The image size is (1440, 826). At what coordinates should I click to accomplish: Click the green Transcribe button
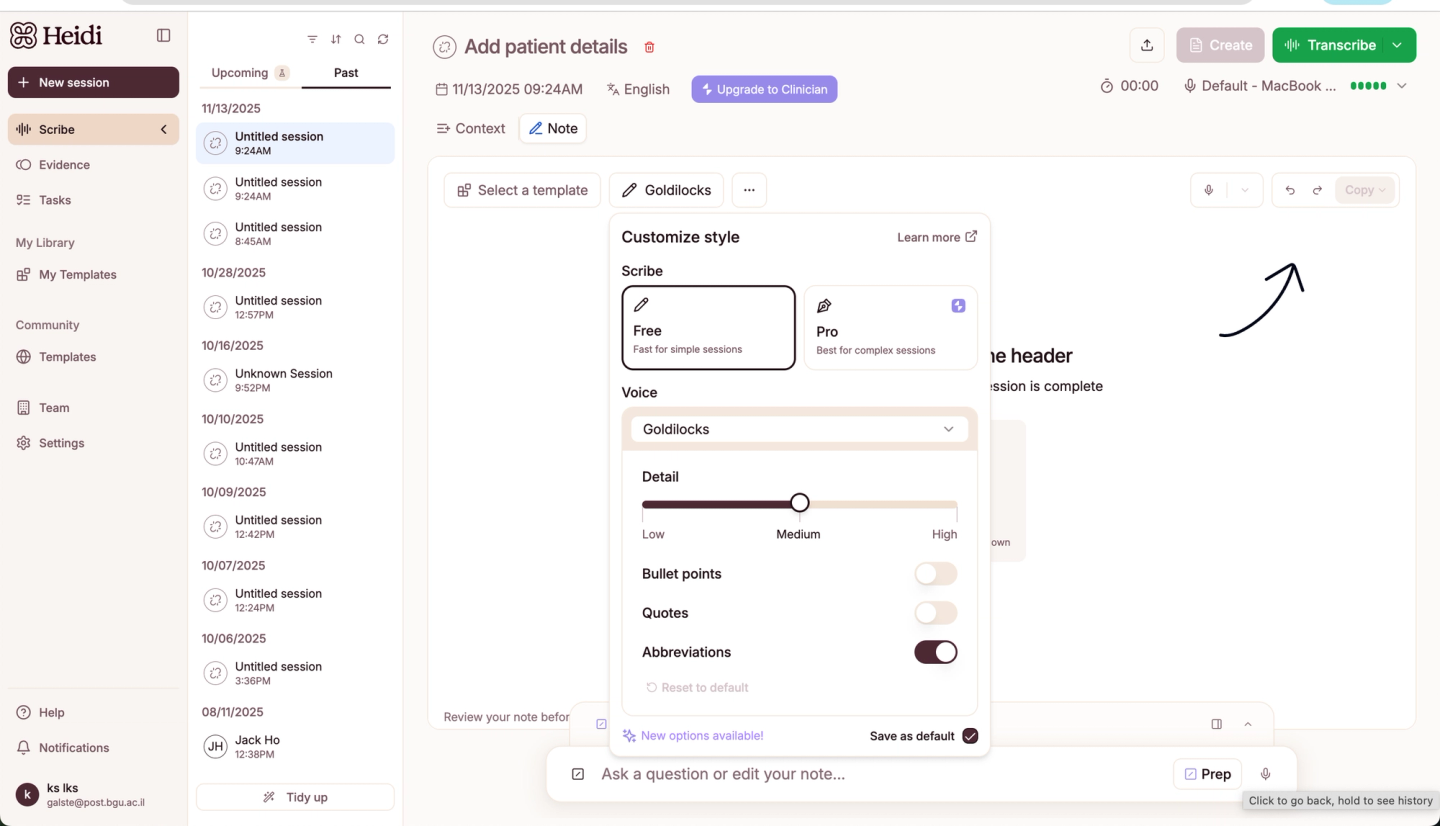(x=1330, y=45)
